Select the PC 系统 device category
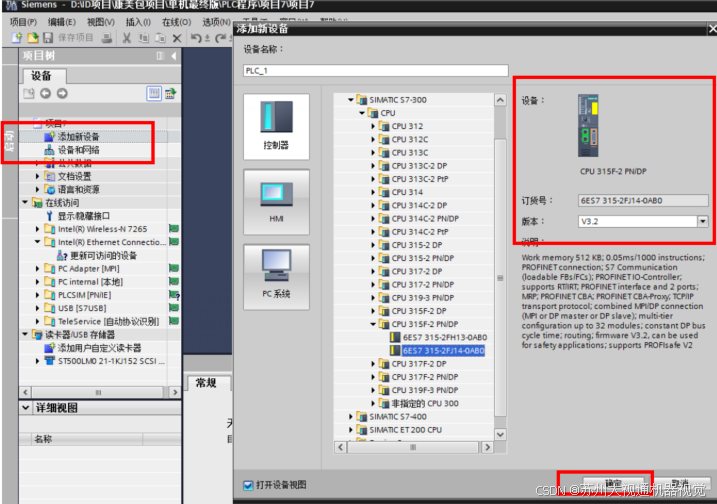Viewport: 717px width, 504px height. point(276,277)
